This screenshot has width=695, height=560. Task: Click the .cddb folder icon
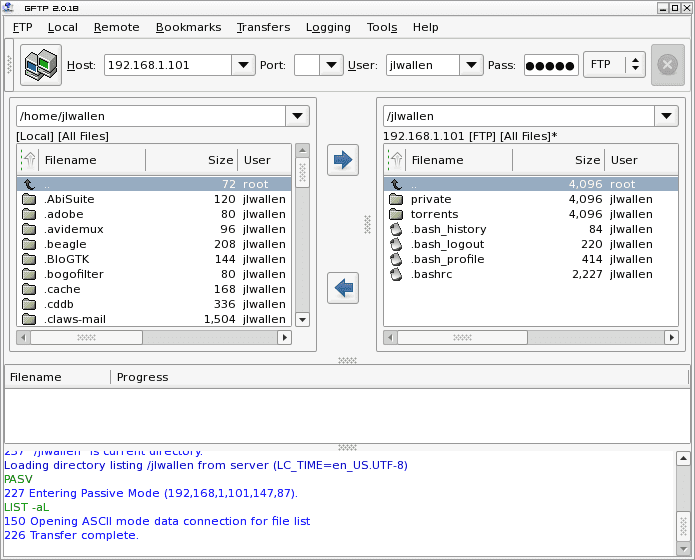[29, 304]
